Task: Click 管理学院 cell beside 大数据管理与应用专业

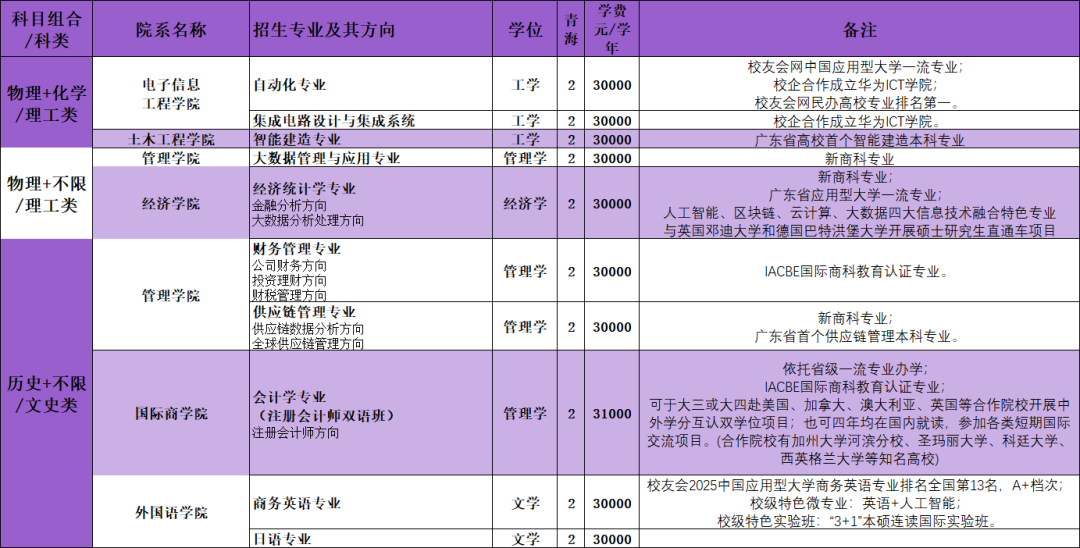Action: pos(171,158)
